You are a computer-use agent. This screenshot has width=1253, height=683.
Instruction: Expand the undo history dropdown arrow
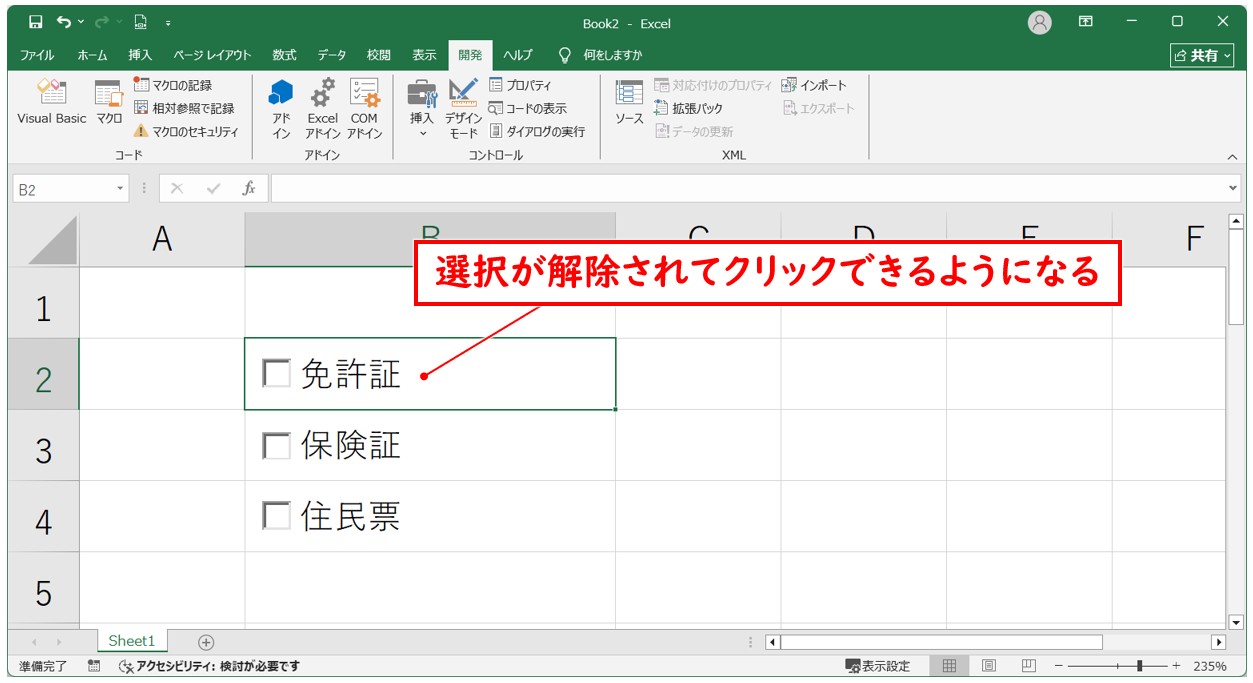[80, 22]
